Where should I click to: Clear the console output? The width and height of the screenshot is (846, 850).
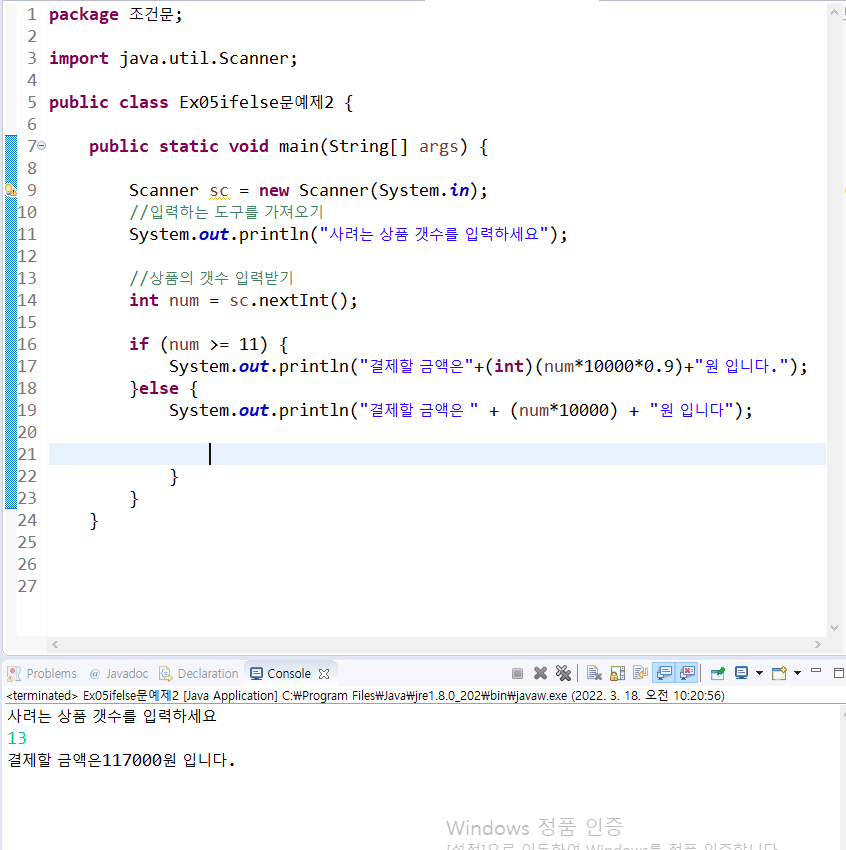595,673
